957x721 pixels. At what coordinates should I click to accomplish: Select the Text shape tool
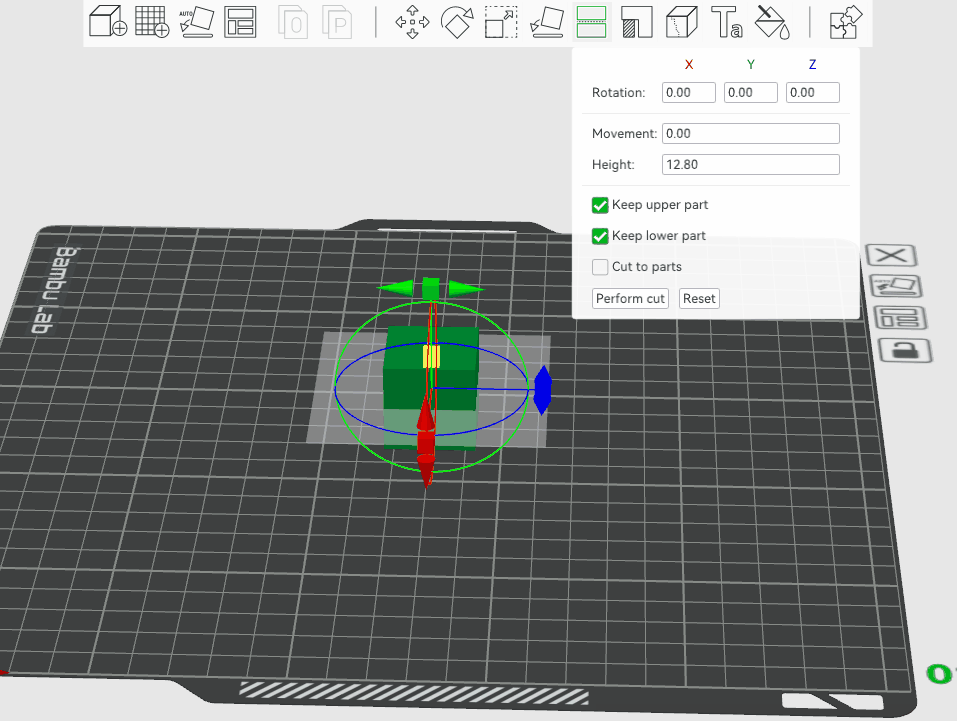click(x=726, y=22)
